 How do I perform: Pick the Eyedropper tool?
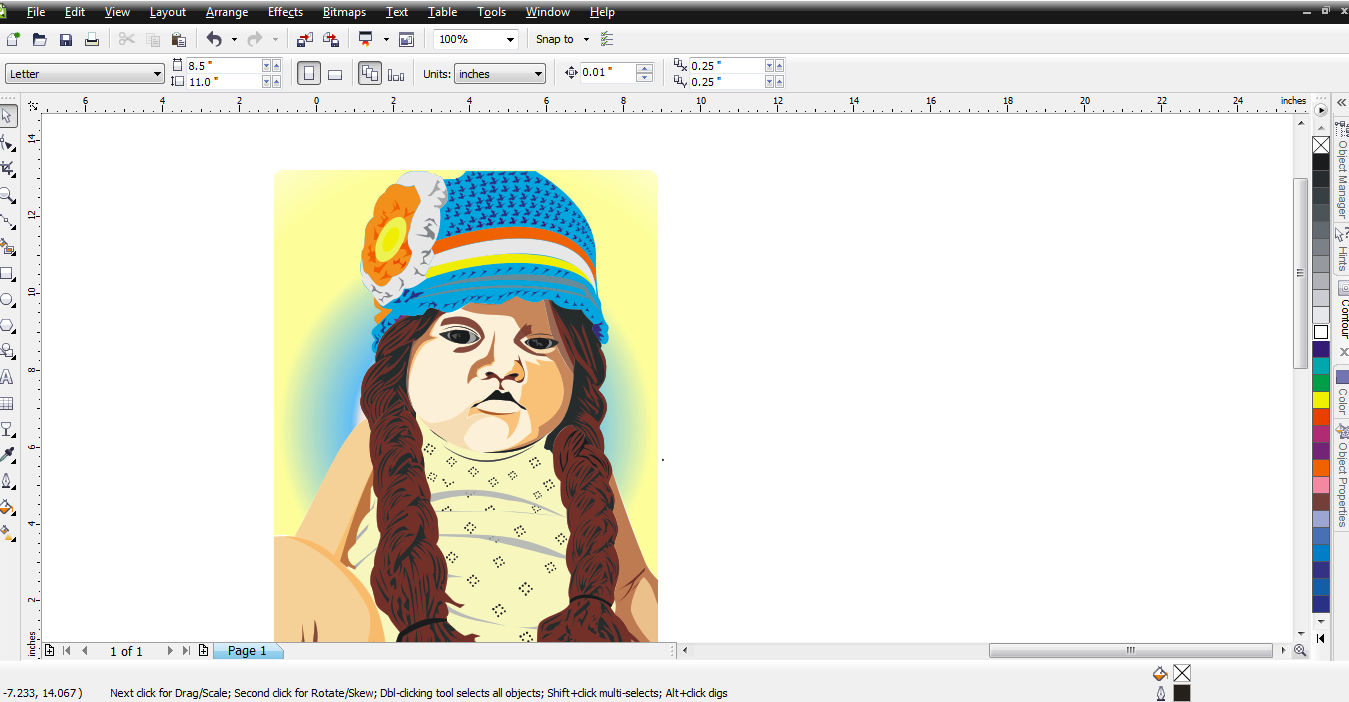(9, 454)
